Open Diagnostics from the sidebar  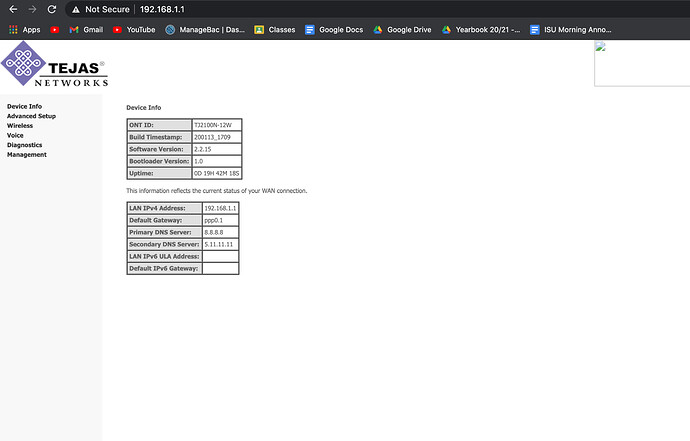pos(24,145)
